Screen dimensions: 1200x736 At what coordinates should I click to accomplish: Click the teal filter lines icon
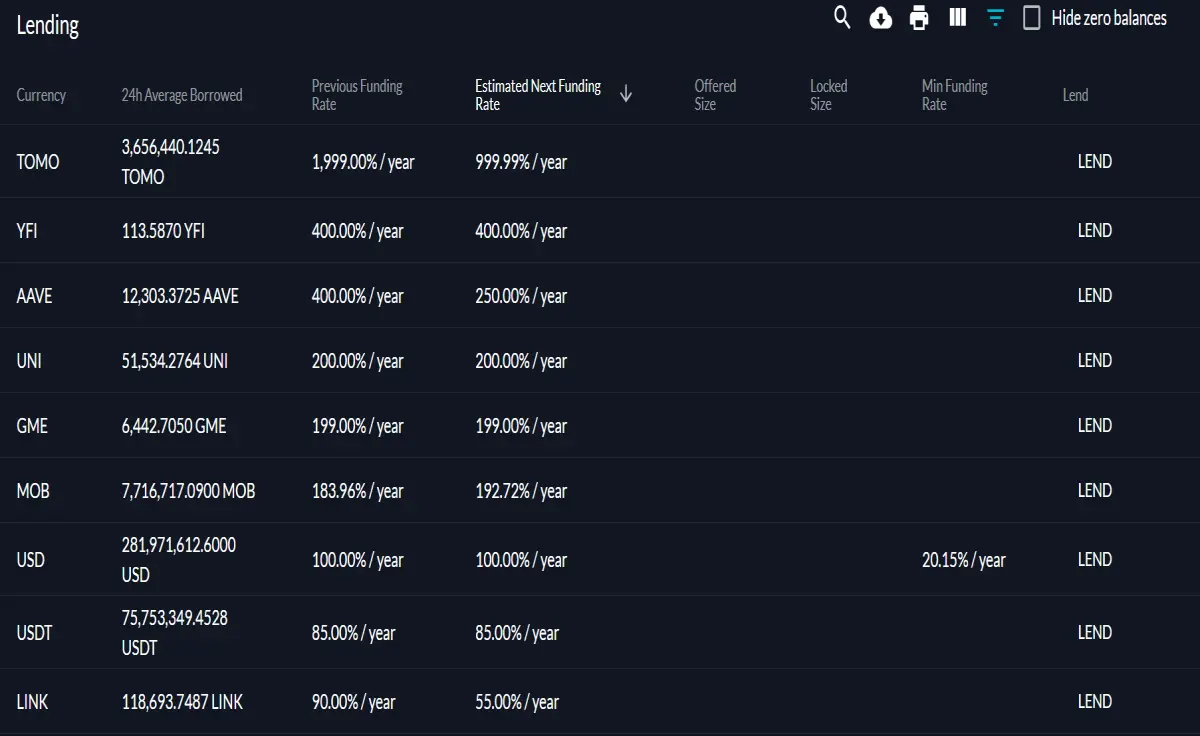pos(995,17)
